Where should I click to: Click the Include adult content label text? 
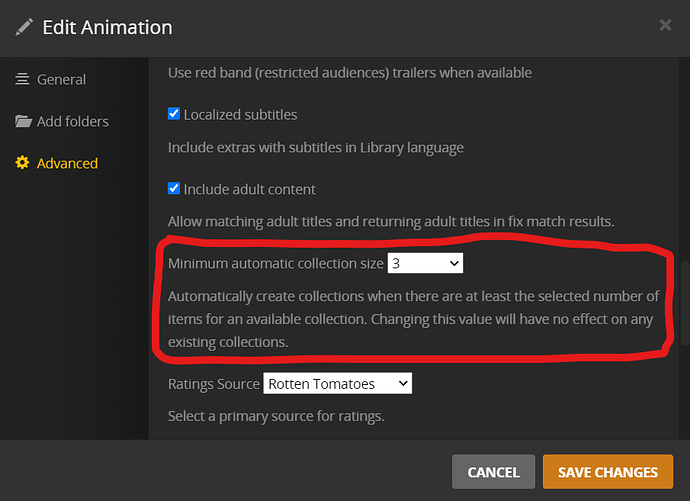[x=249, y=189]
